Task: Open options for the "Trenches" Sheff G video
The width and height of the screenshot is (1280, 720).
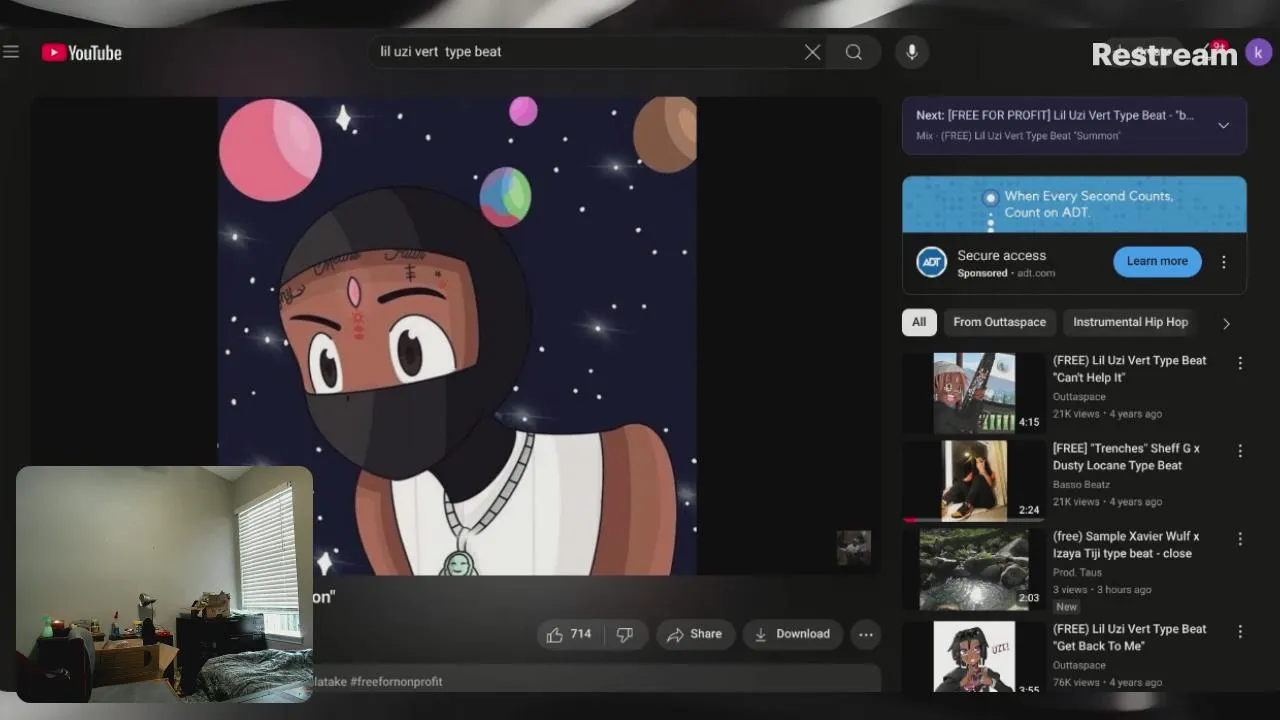Action: 1240,451
